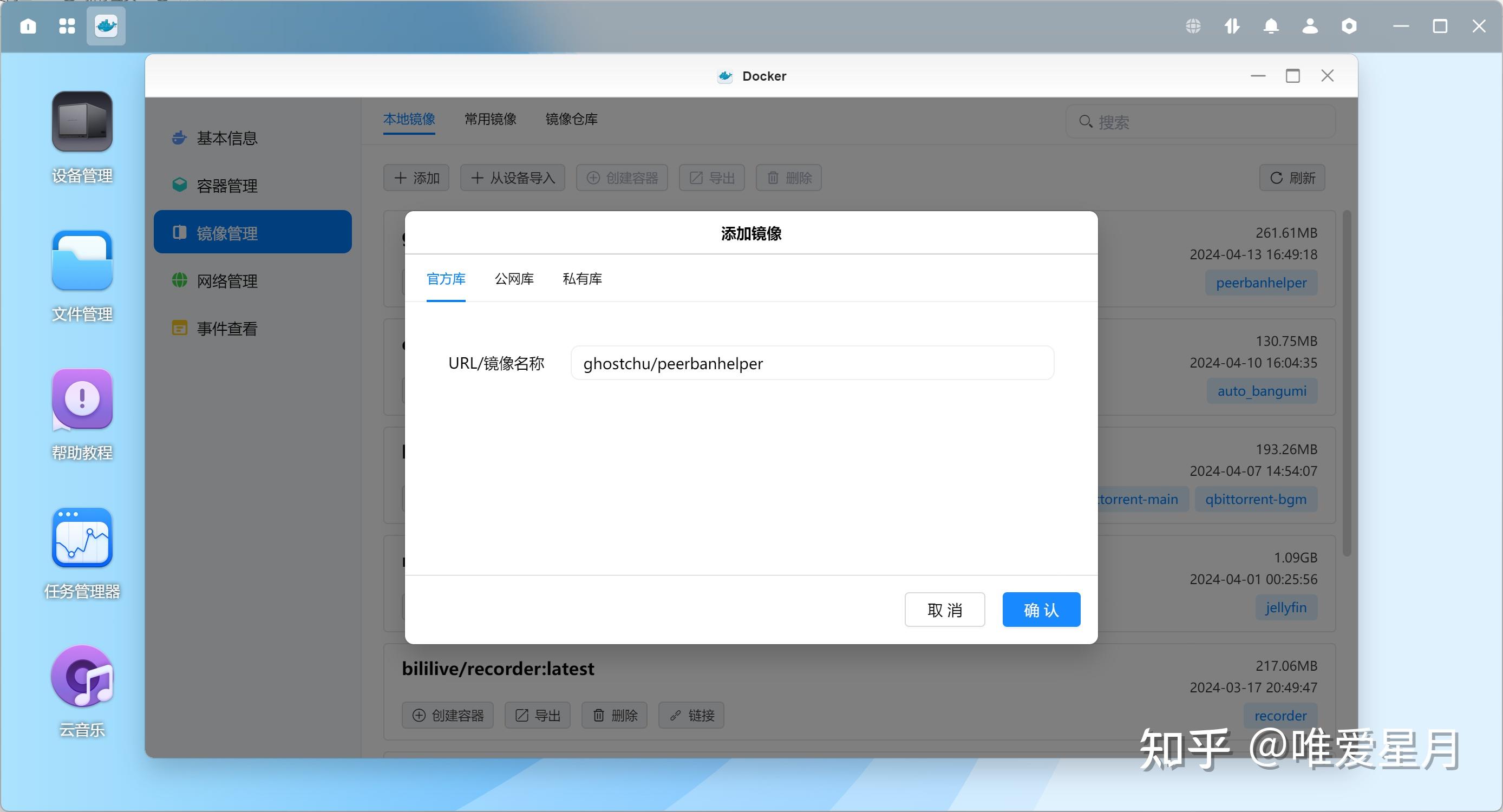Screen dimensions: 1503x812
Task: Open the app launcher grid icon at top left
Action: (x=67, y=26)
